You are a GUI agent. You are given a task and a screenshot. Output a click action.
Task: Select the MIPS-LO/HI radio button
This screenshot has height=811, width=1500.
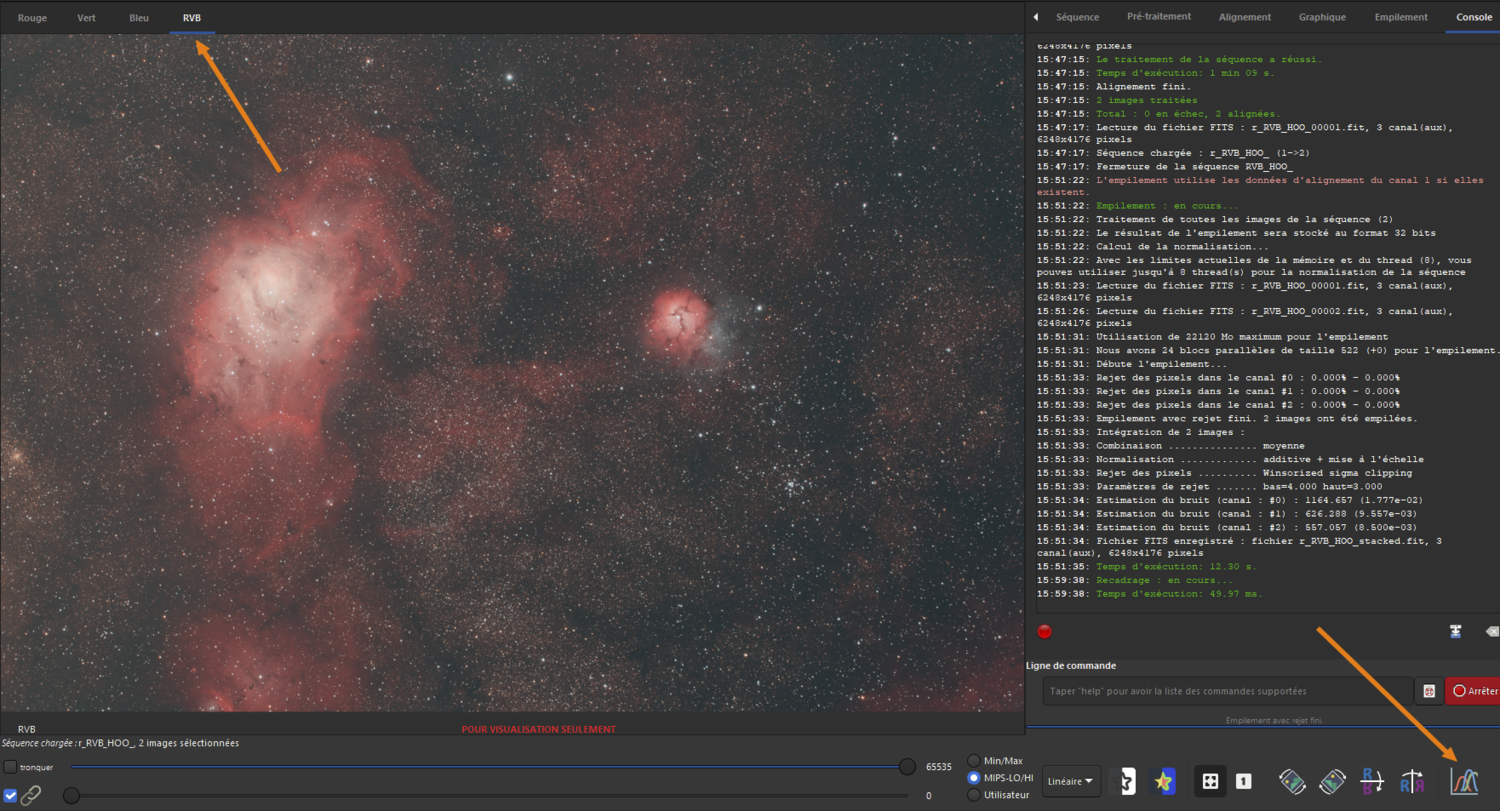pos(973,778)
